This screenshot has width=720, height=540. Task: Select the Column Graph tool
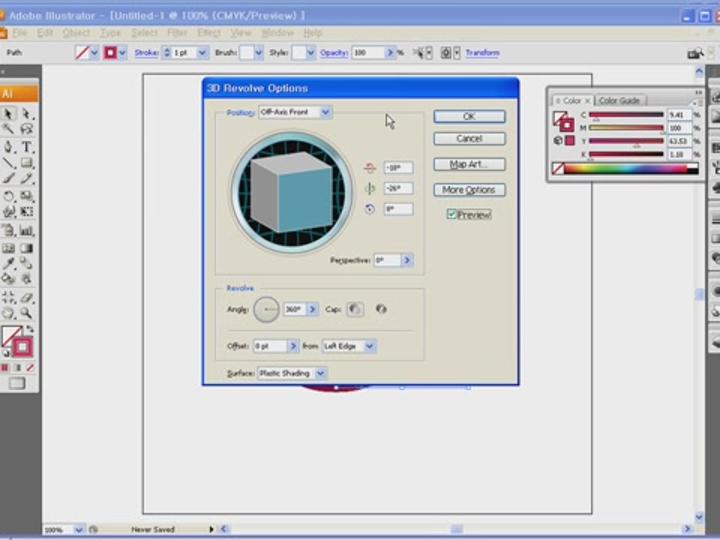coord(27,230)
